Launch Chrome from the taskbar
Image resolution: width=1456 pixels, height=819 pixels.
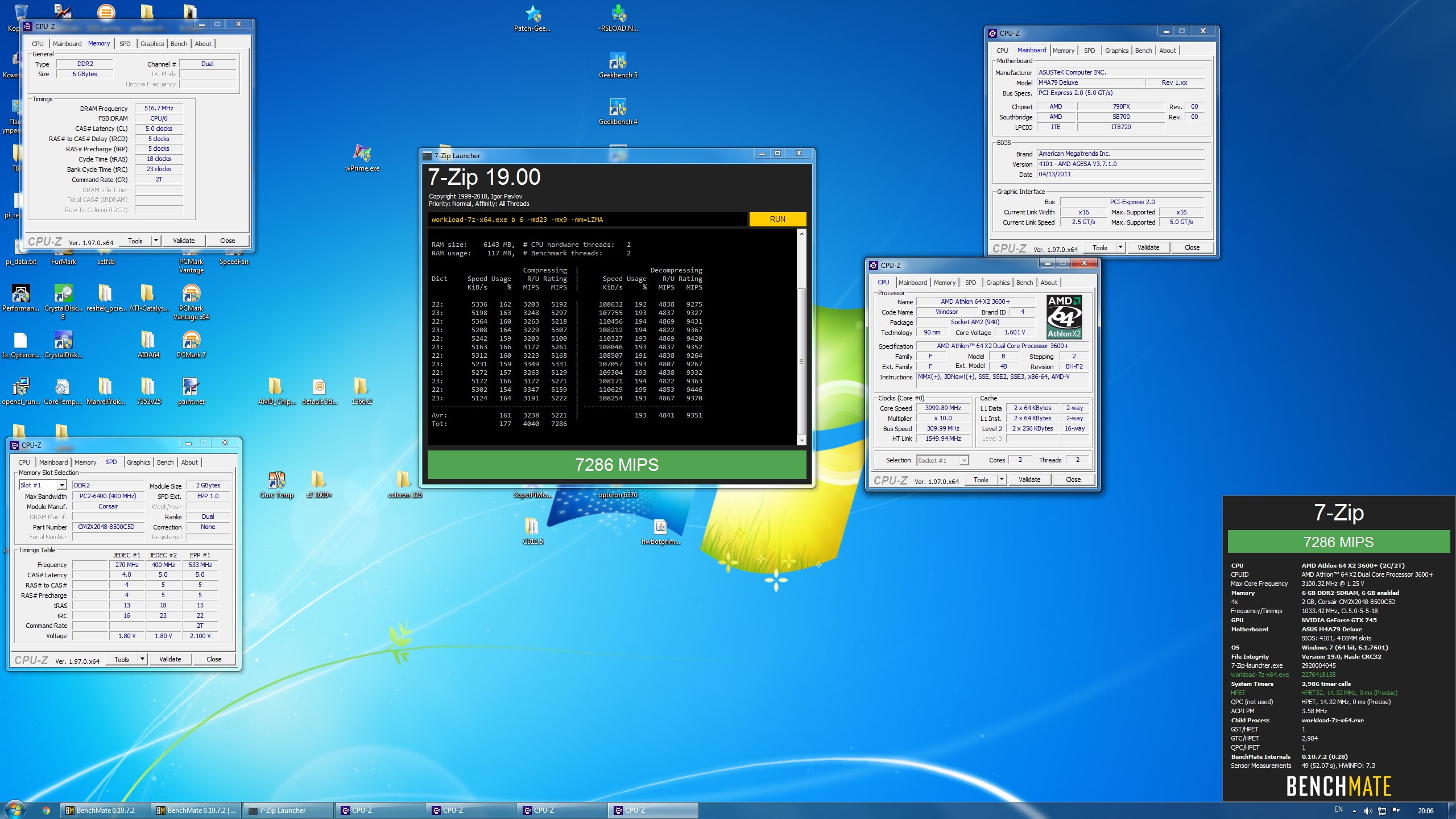coord(46,810)
